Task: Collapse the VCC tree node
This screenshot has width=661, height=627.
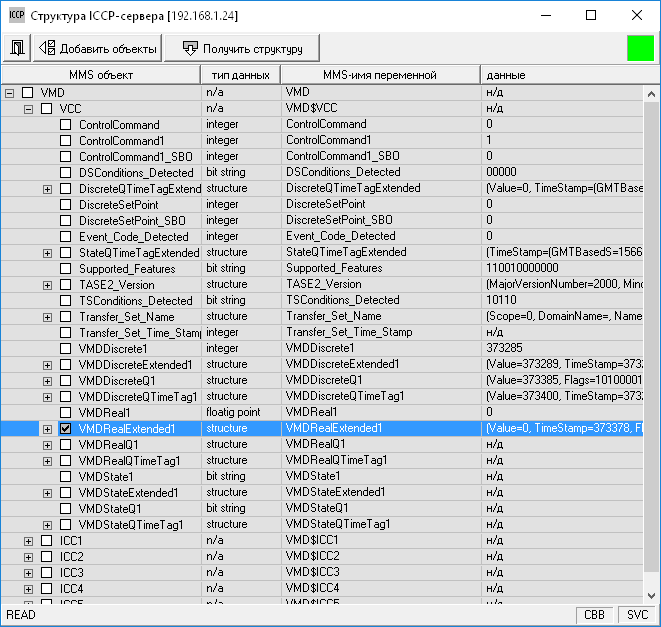Action: pyautogui.click(x=29, y=109)
